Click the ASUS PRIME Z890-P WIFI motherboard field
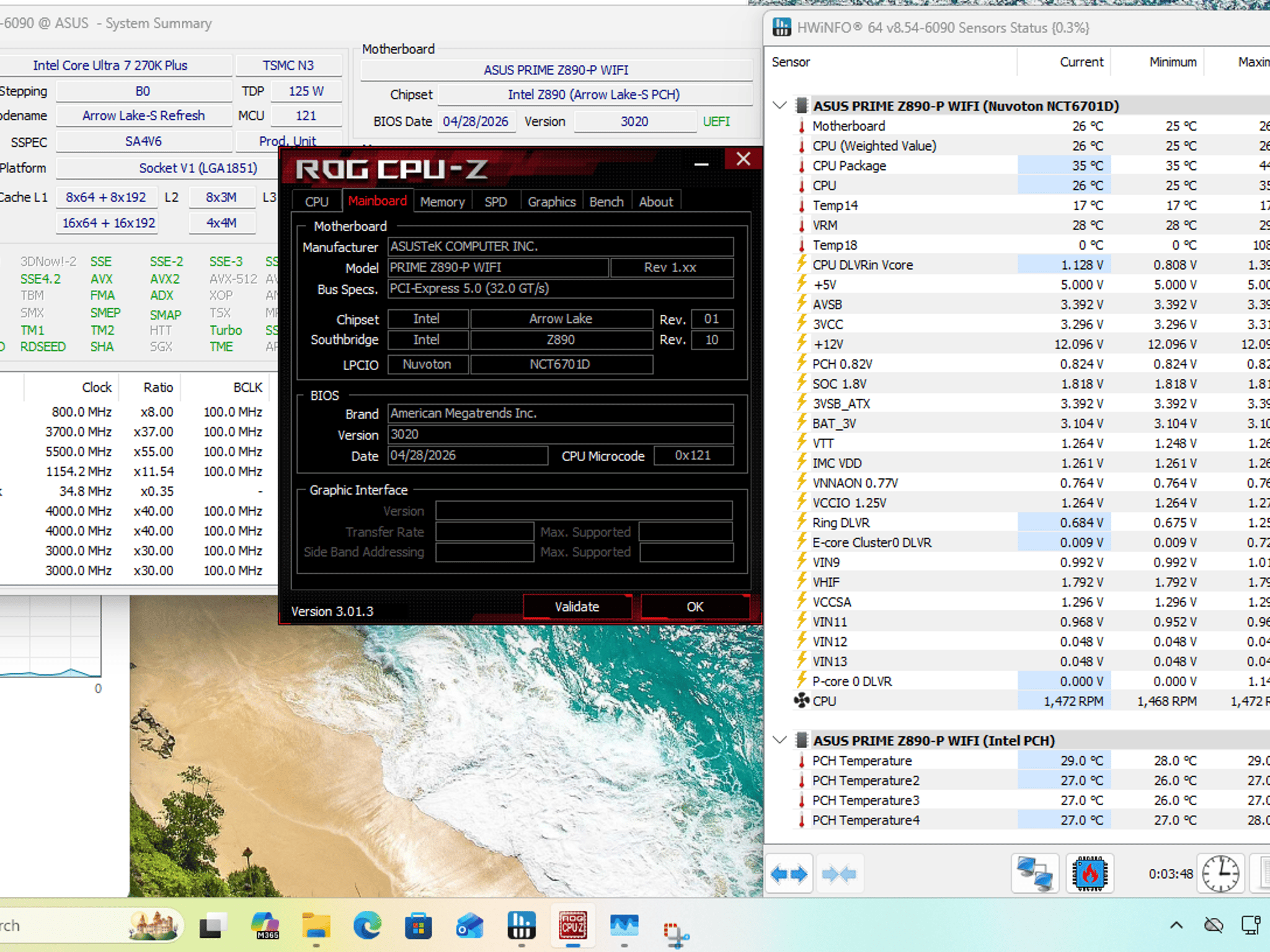 [556, 70]
